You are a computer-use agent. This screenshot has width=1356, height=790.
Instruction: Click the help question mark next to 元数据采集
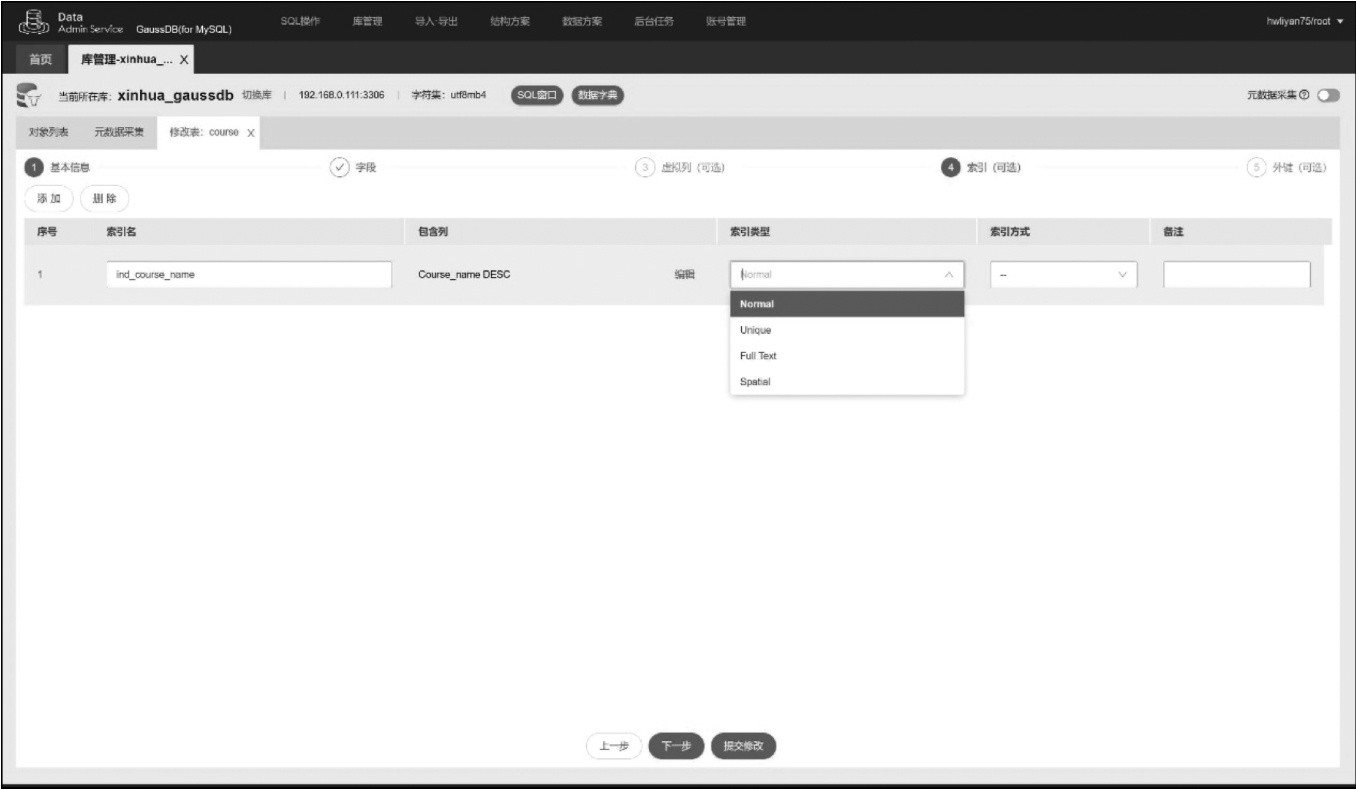pos(1306,95)
